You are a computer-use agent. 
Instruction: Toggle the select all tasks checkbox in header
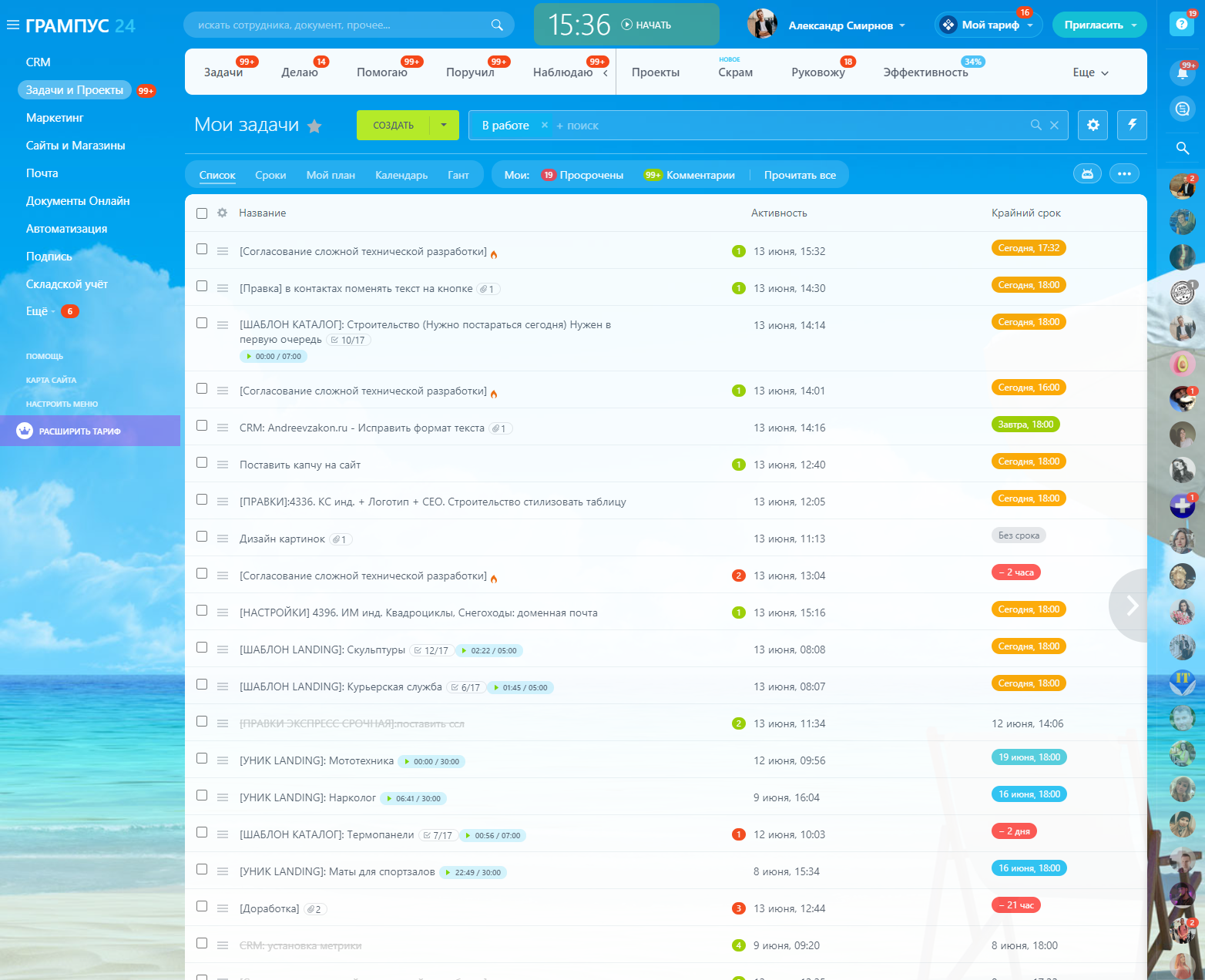(202, 213)
